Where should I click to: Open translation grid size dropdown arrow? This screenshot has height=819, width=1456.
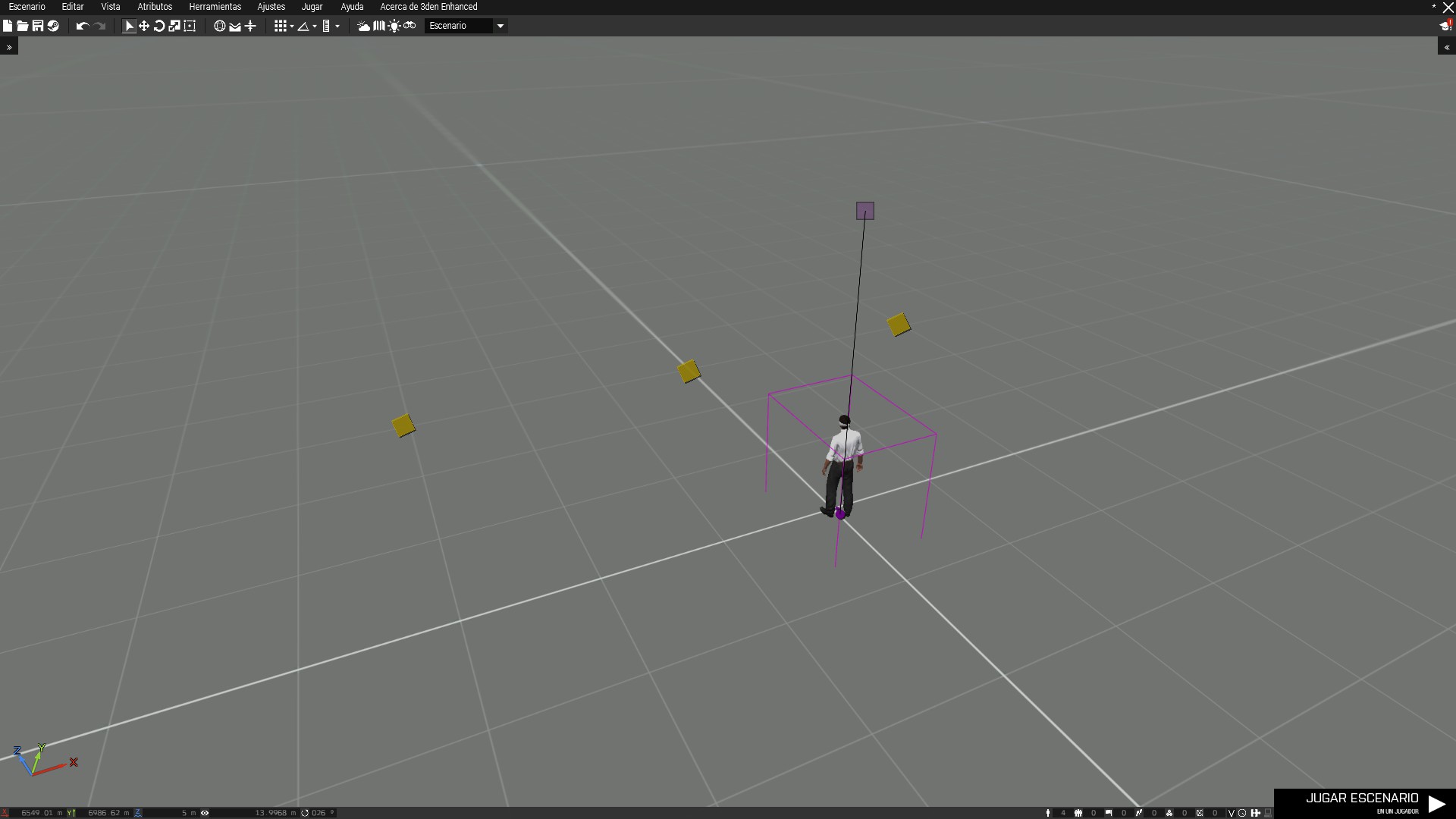292,27
